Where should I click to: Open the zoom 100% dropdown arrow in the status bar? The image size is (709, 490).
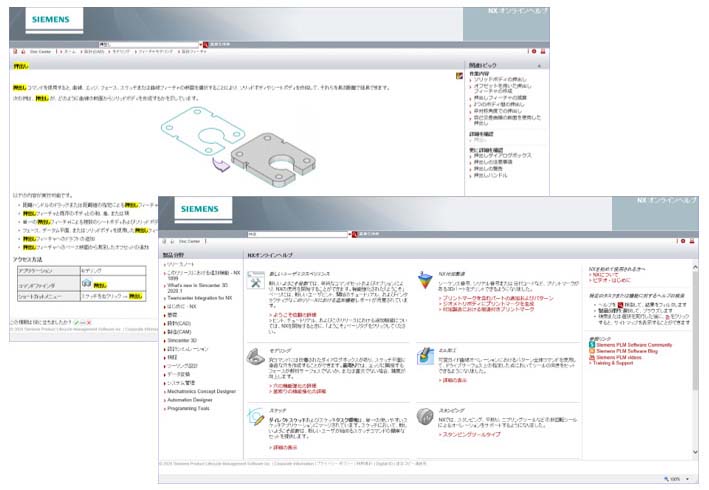point(687,479)
